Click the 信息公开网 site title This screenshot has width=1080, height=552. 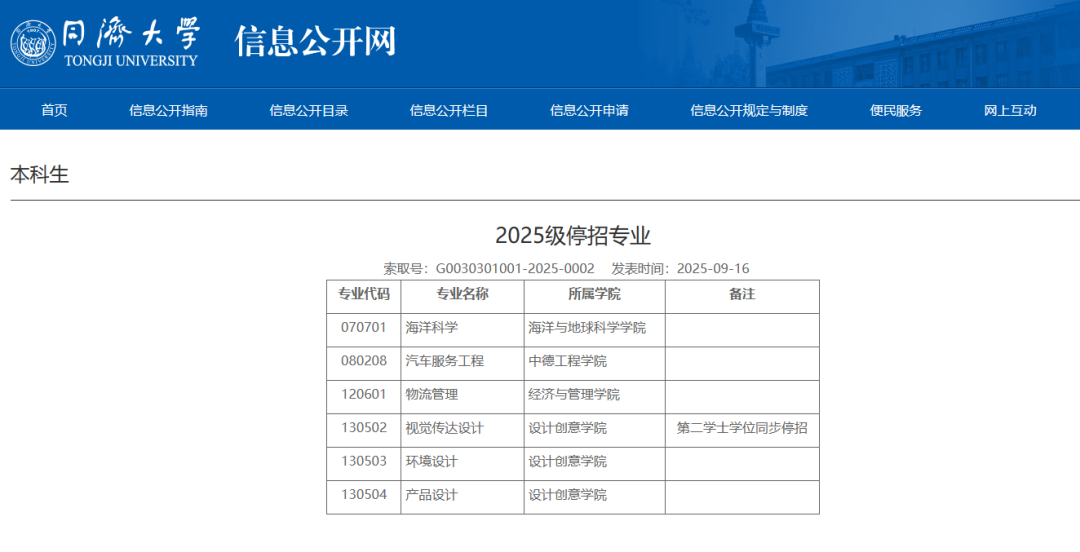click(316, 41)
